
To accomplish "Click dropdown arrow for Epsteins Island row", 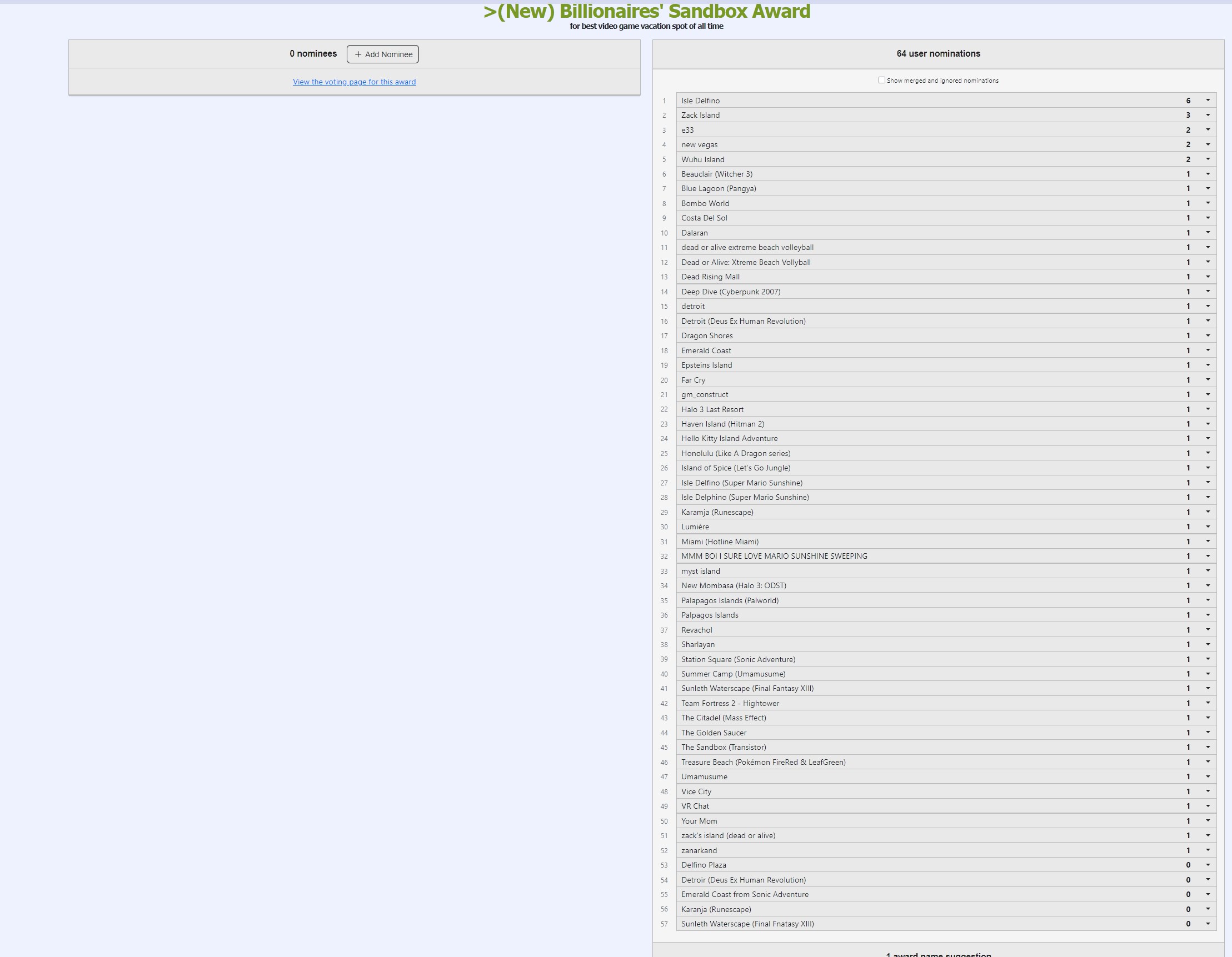I will tap(1208, 365).
